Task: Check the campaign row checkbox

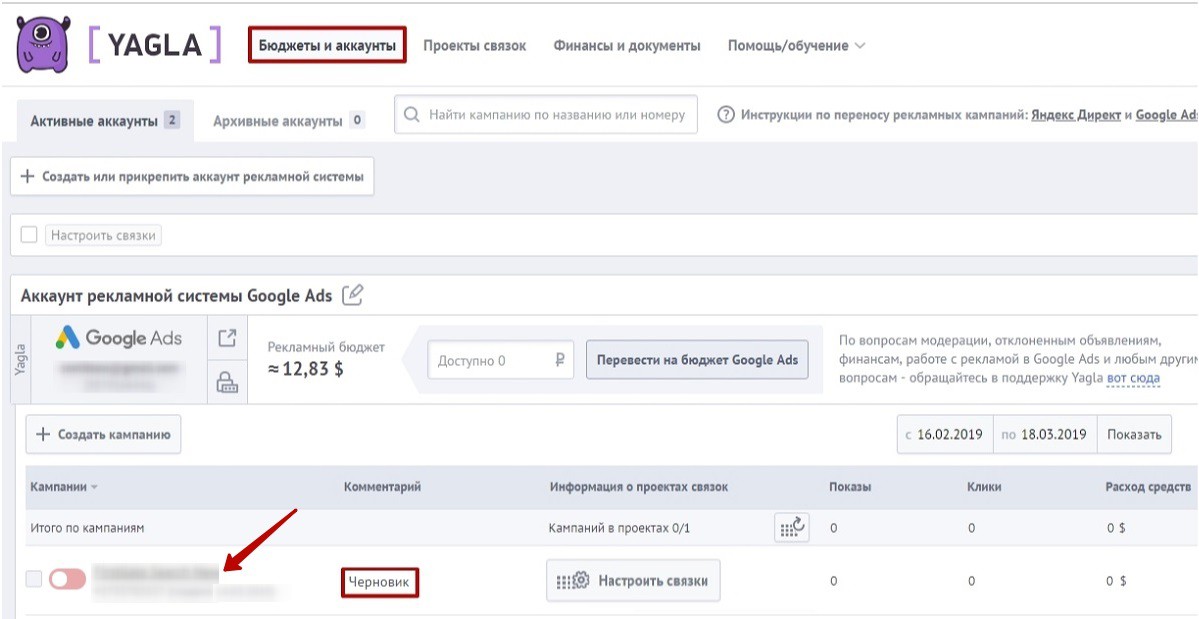Action: 34,579
